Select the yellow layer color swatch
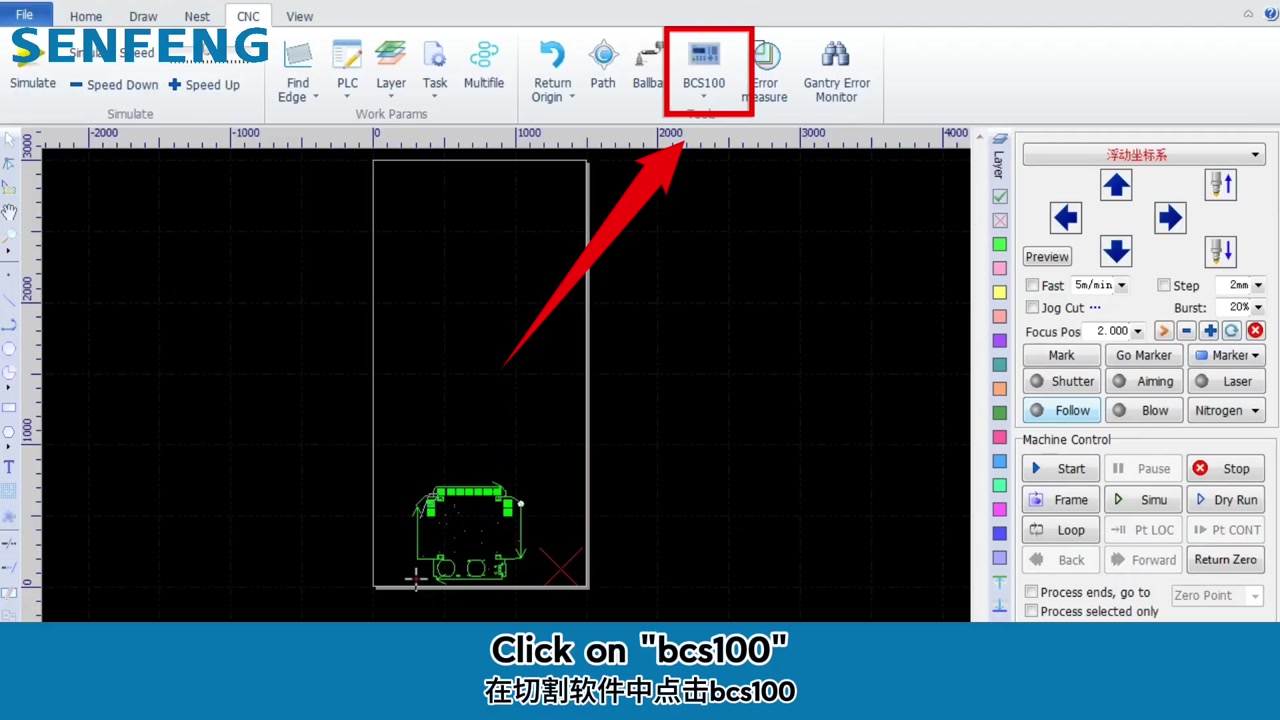Viewport: 1280px width, 720px height. click(x=999, y=293)
